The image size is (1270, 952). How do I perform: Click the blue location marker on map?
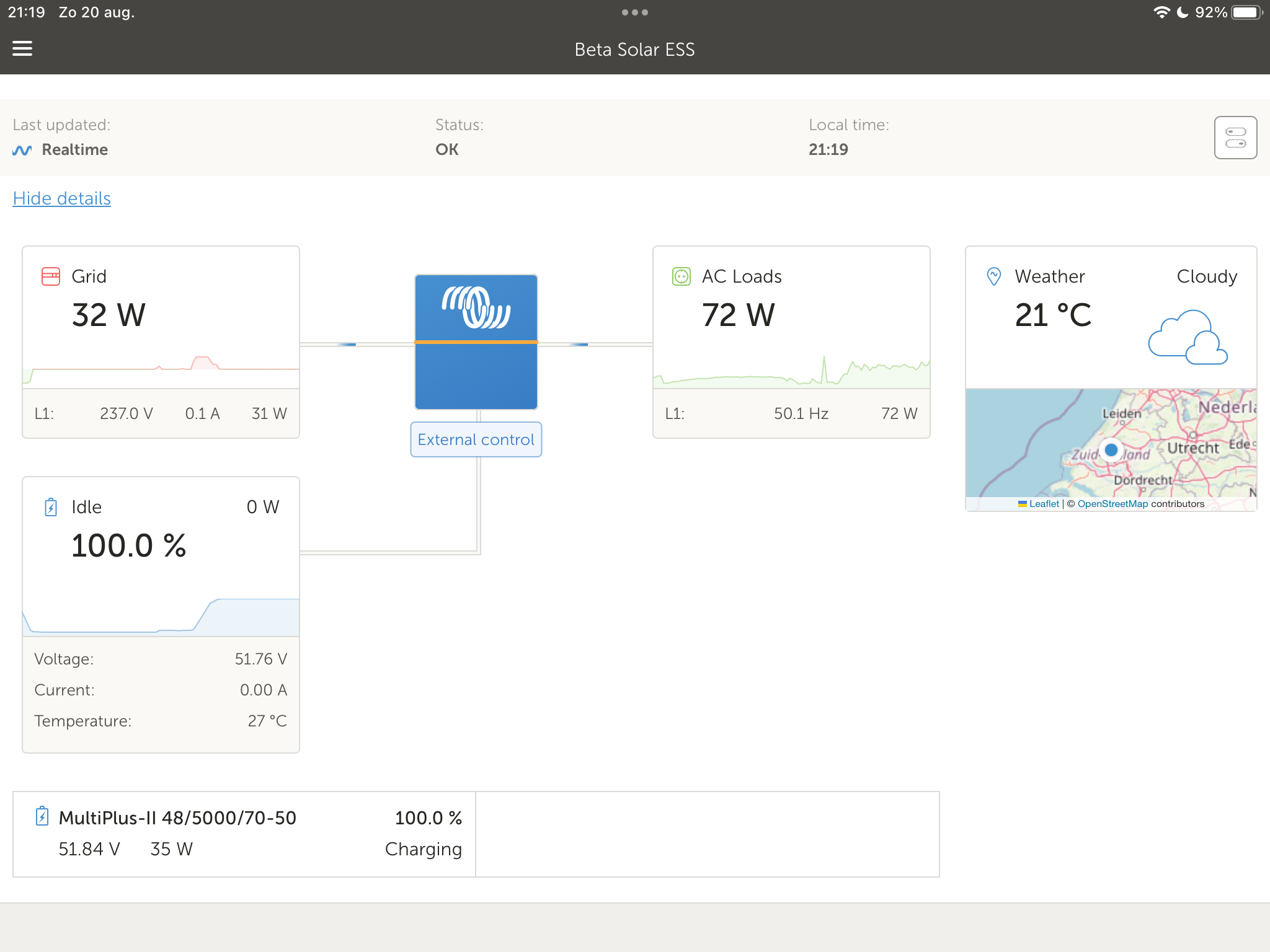click(1111, 450)
